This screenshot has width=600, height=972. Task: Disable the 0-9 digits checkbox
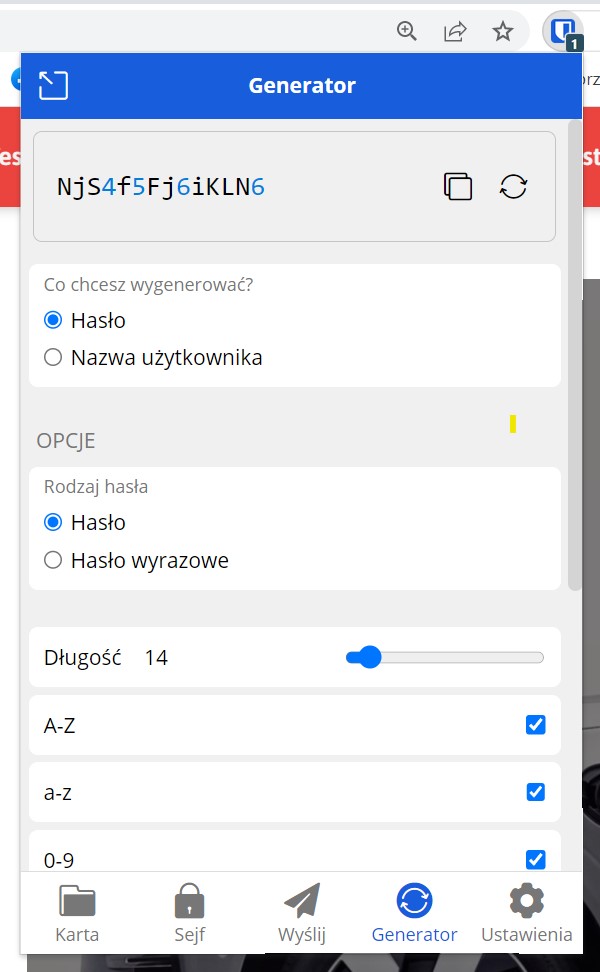[536, 859]
